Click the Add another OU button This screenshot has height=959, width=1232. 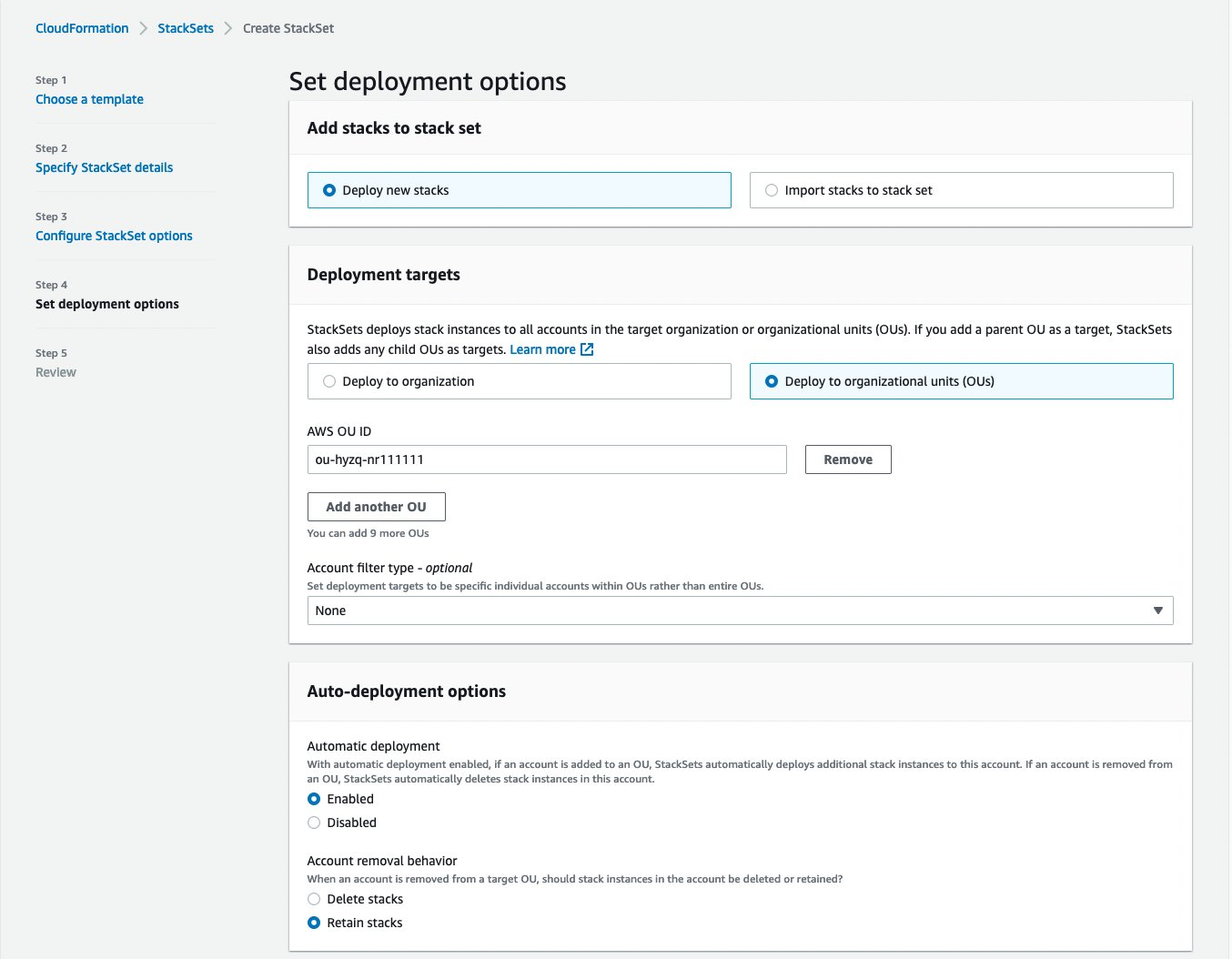pyautogui.click(x=376, y=507)
